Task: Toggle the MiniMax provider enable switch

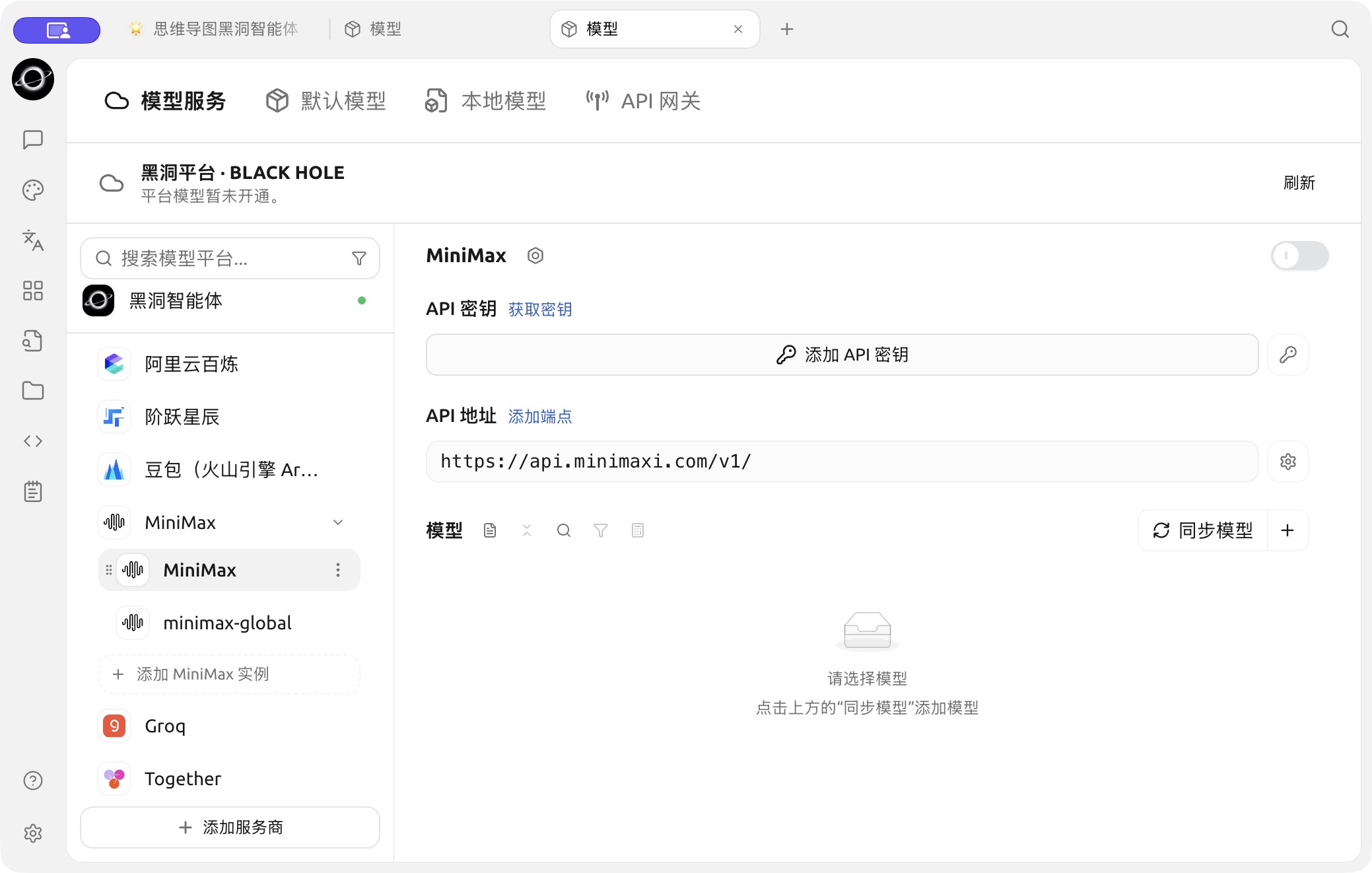Action: pyautogui.click(x=1300, y=256)
